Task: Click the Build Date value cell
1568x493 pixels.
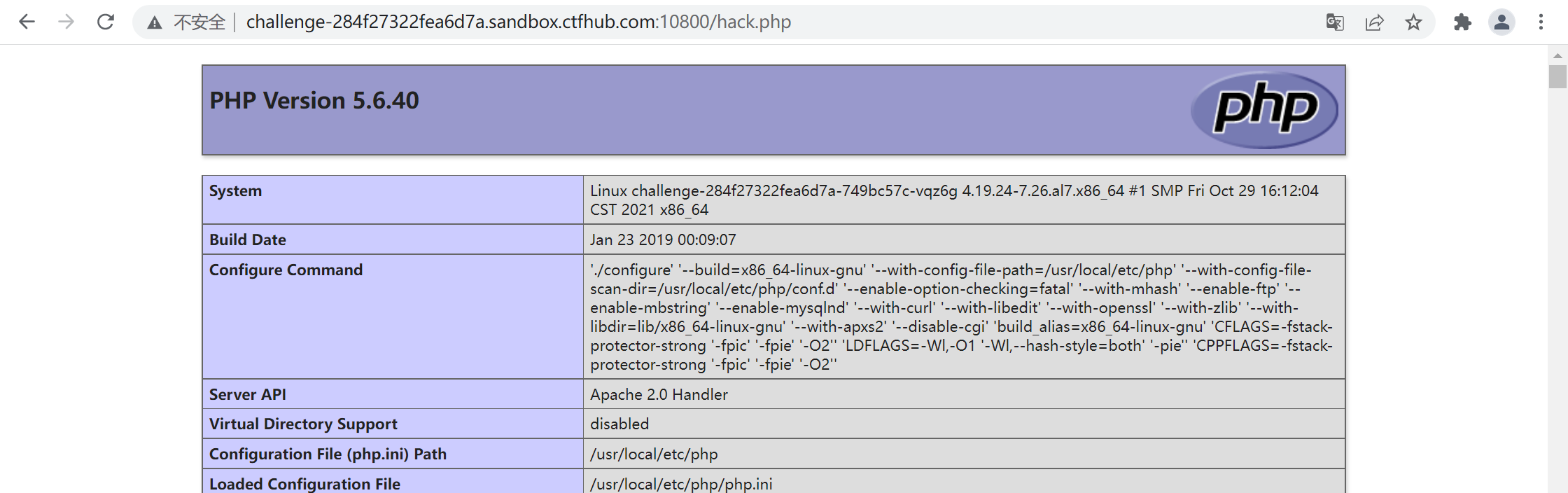Action: (x=663, y=239)
